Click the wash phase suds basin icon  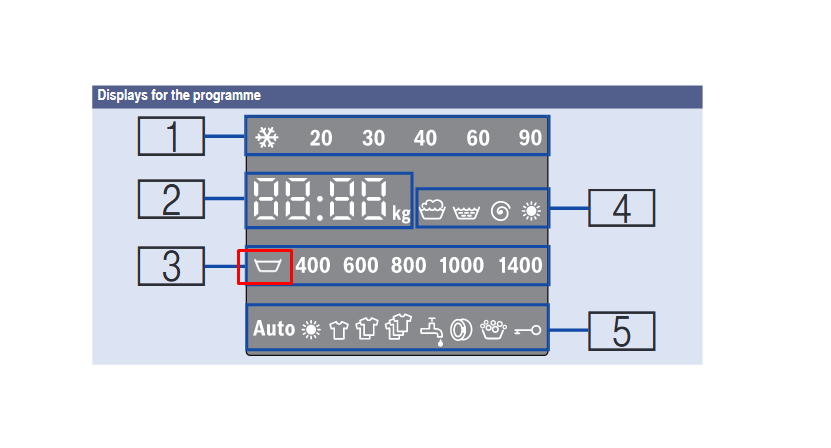[x=432, y=211]
